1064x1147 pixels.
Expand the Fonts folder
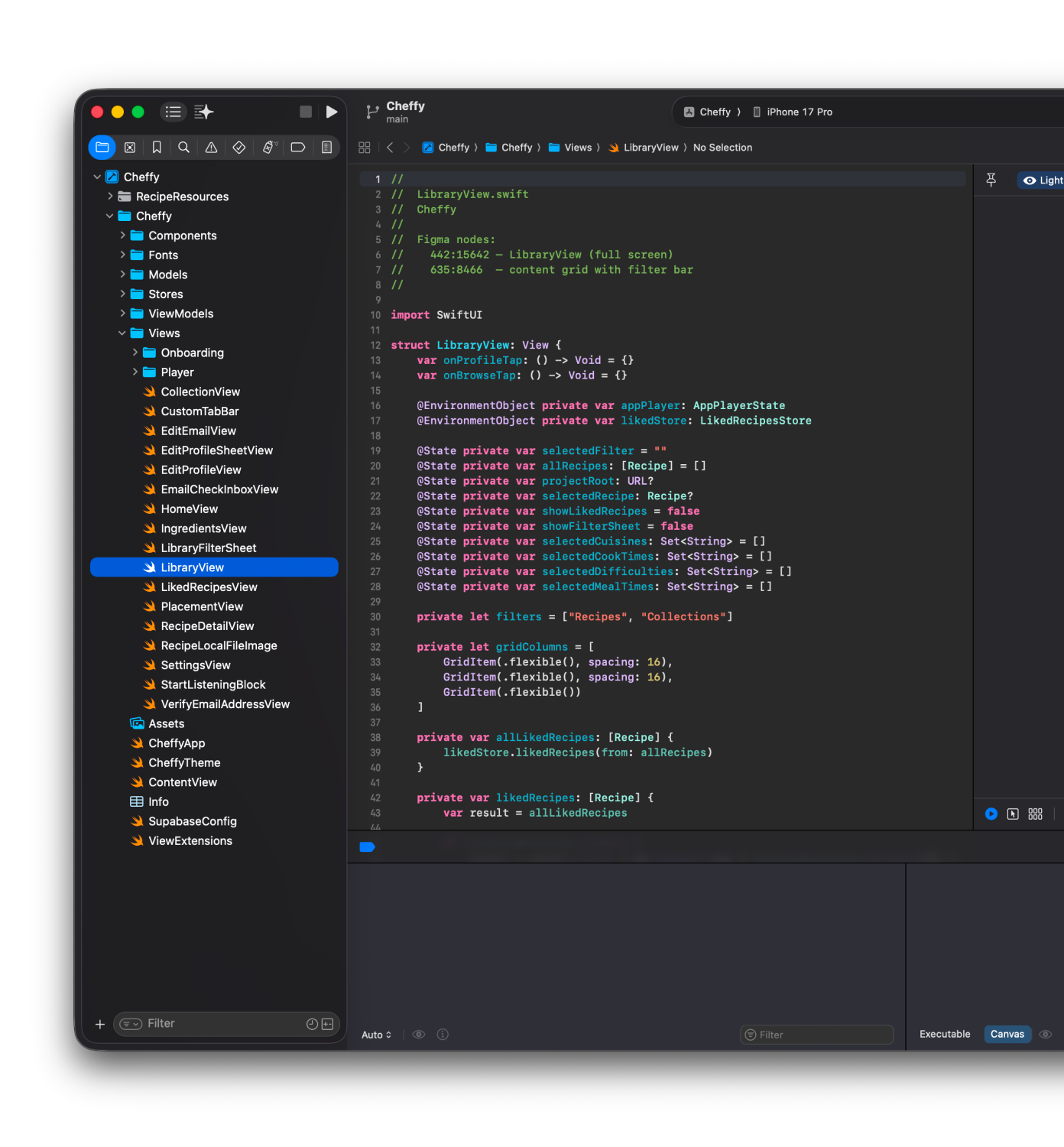pyautogui.click(x=122, y=255)
